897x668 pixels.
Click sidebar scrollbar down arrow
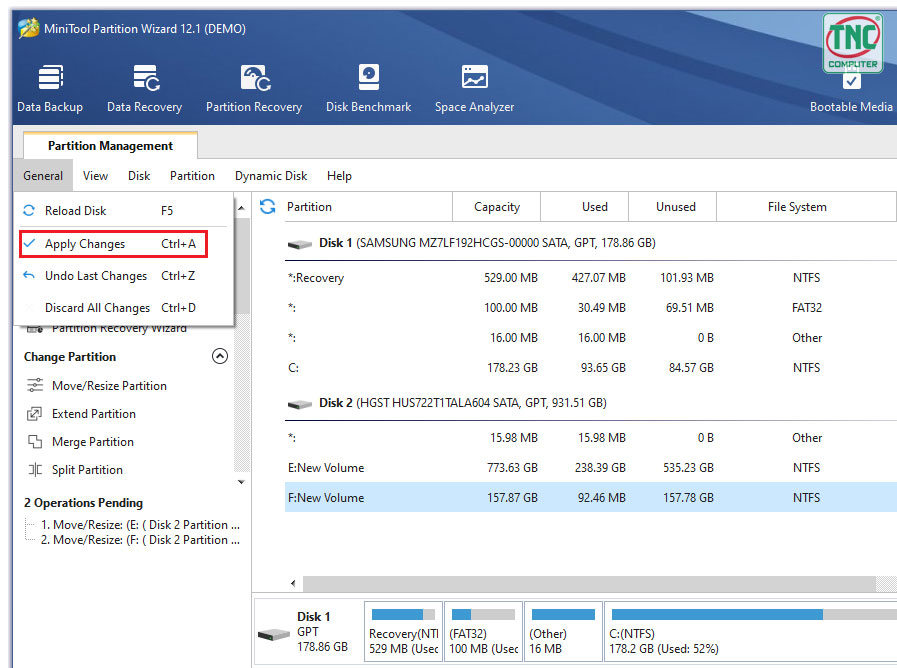[x=241, y=482]
